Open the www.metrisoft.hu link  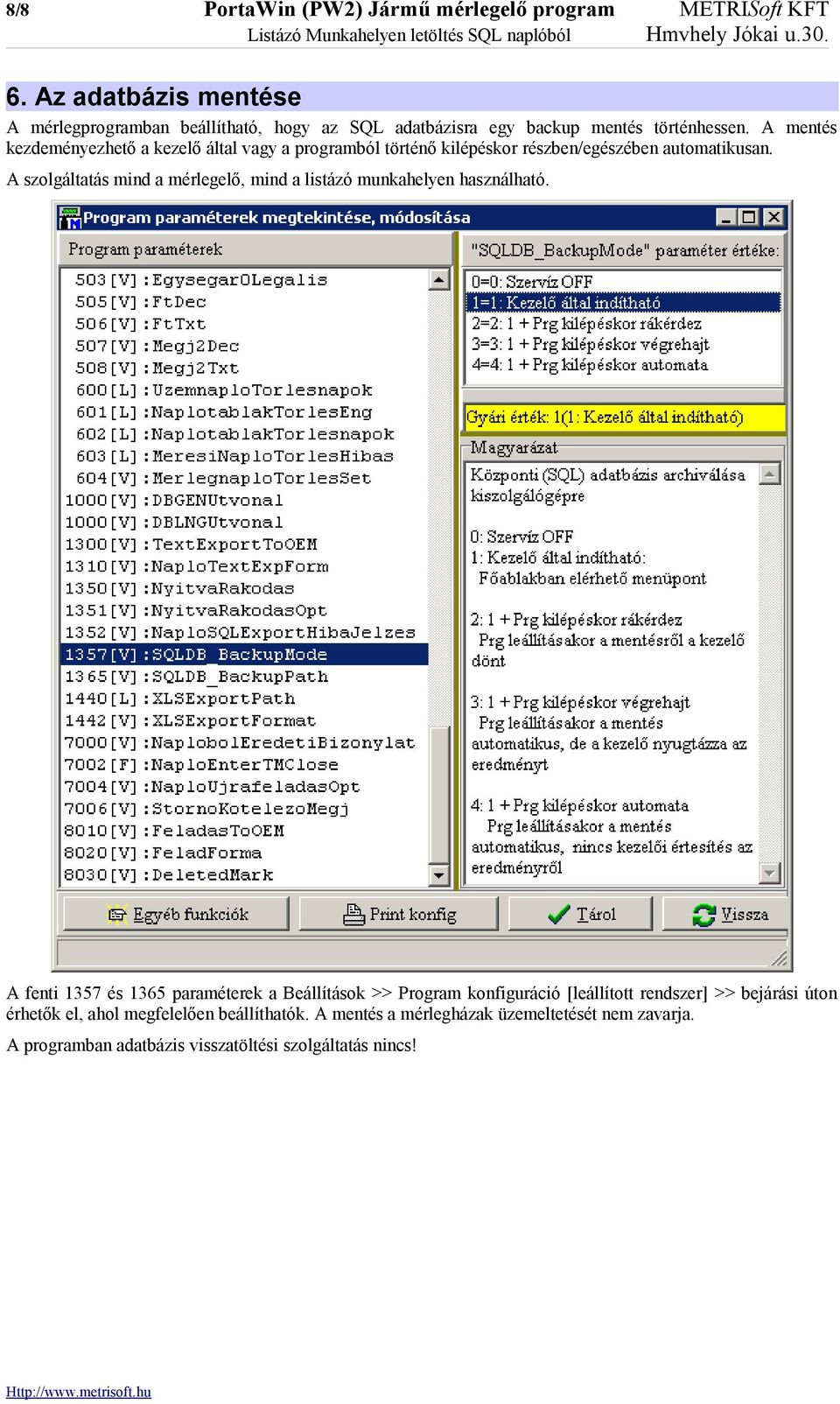(79, 1392)
